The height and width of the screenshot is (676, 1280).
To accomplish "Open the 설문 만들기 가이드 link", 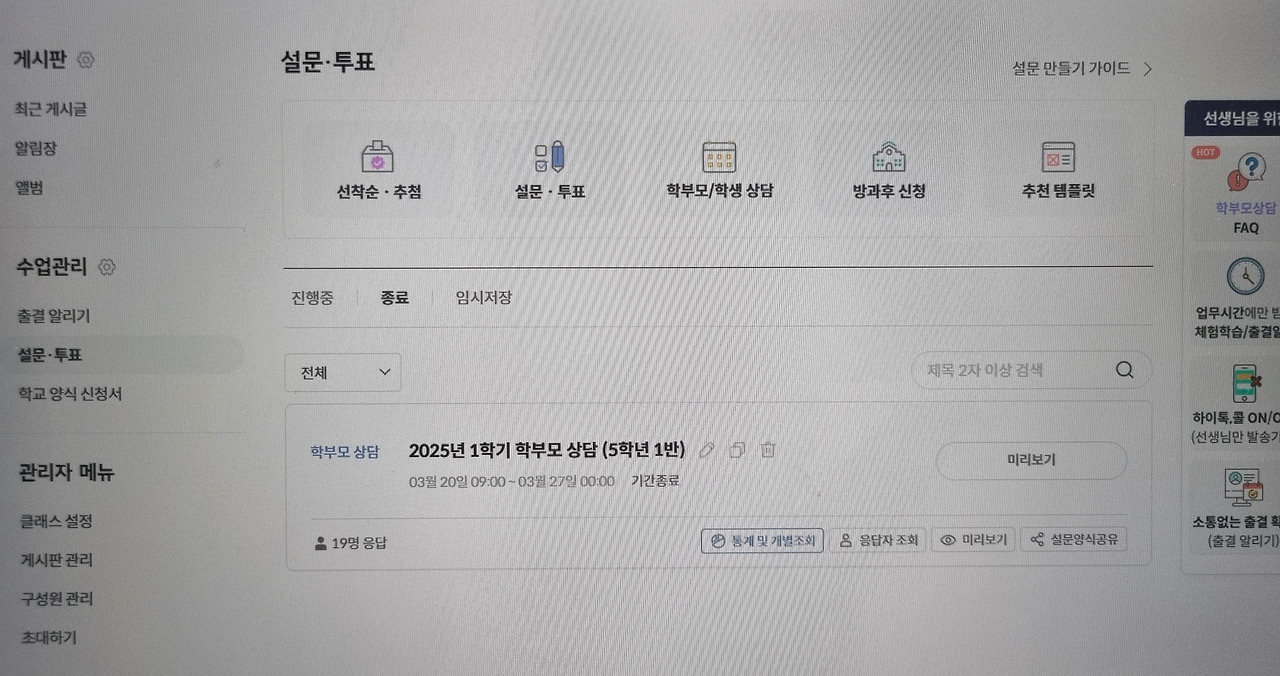I will click(x=1072, y=68).
